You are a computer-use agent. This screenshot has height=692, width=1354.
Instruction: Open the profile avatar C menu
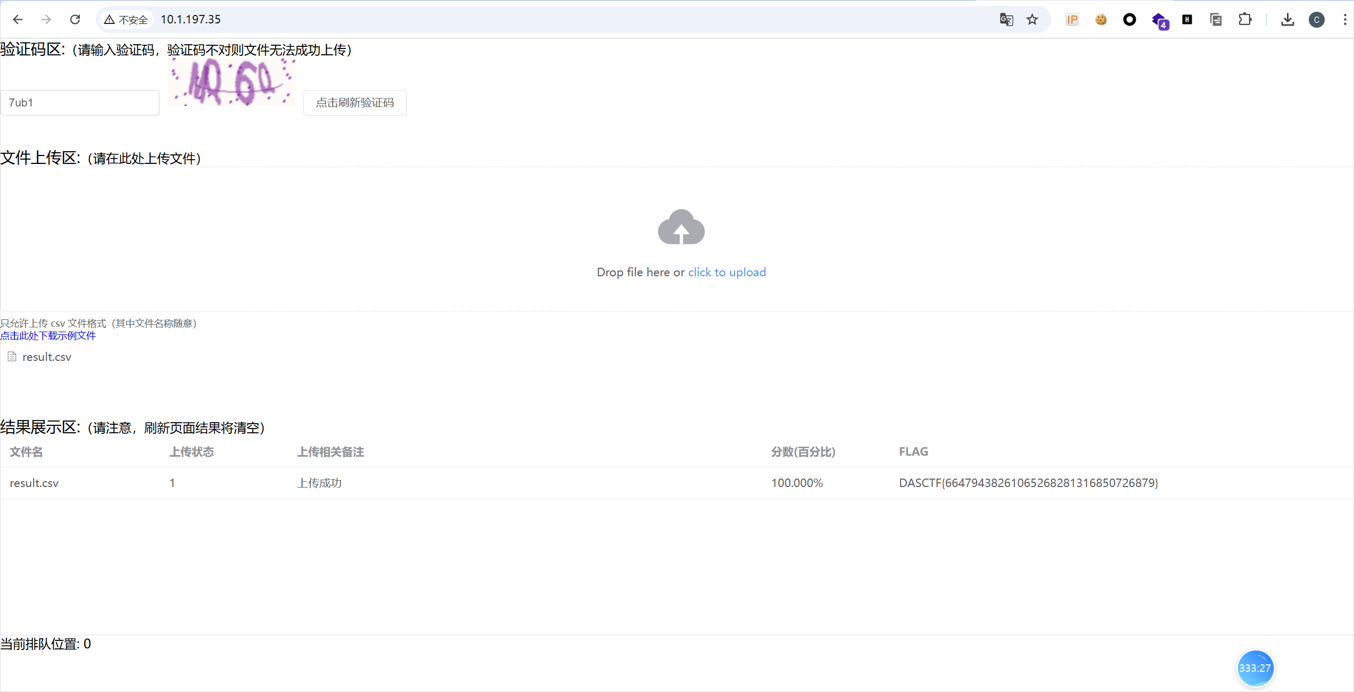pos(1316,20)
